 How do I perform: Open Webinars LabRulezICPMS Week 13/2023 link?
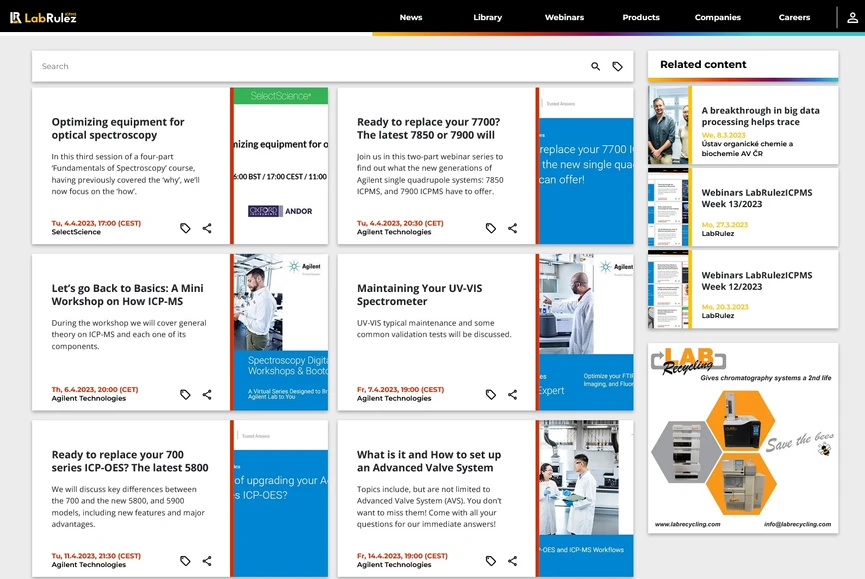click(756, 198)
